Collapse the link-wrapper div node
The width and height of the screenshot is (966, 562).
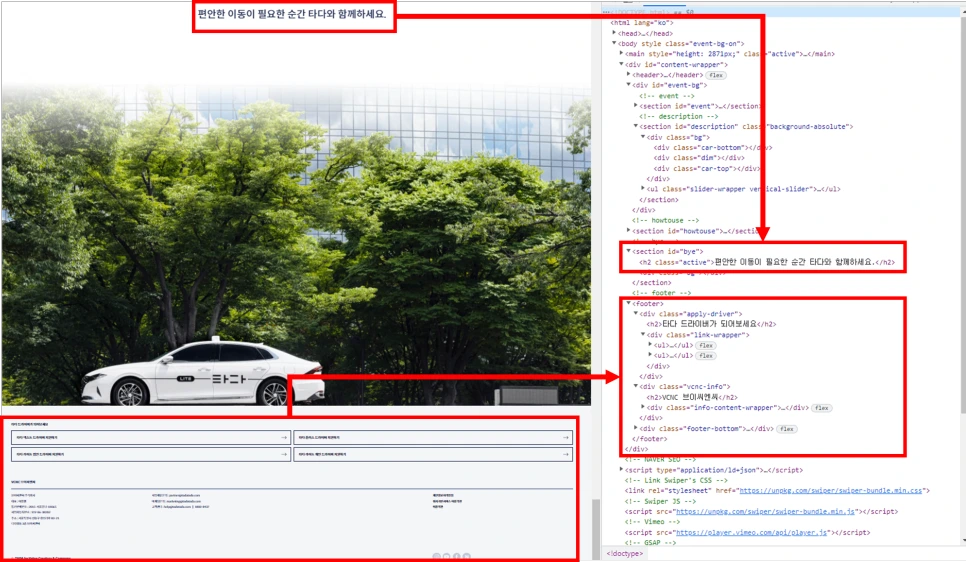pyautogui.click(x=643, y=335)
